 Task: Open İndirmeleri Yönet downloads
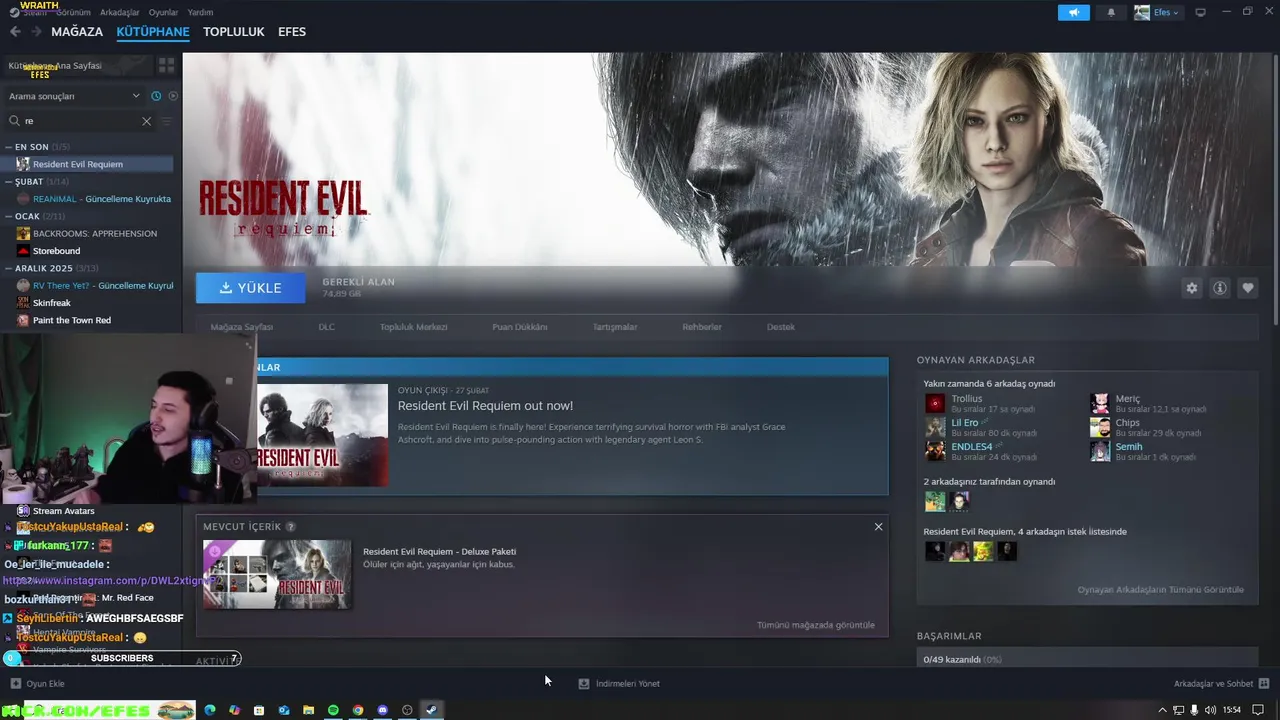(619, 684)
